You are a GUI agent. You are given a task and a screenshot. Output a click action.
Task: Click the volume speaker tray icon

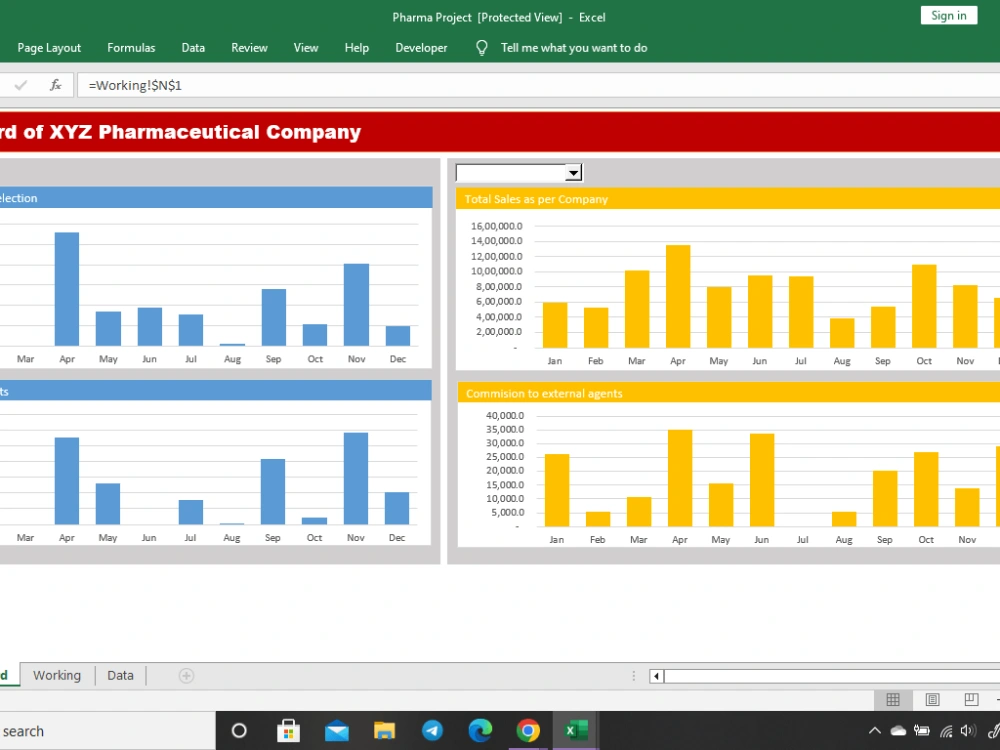(968, 732)
